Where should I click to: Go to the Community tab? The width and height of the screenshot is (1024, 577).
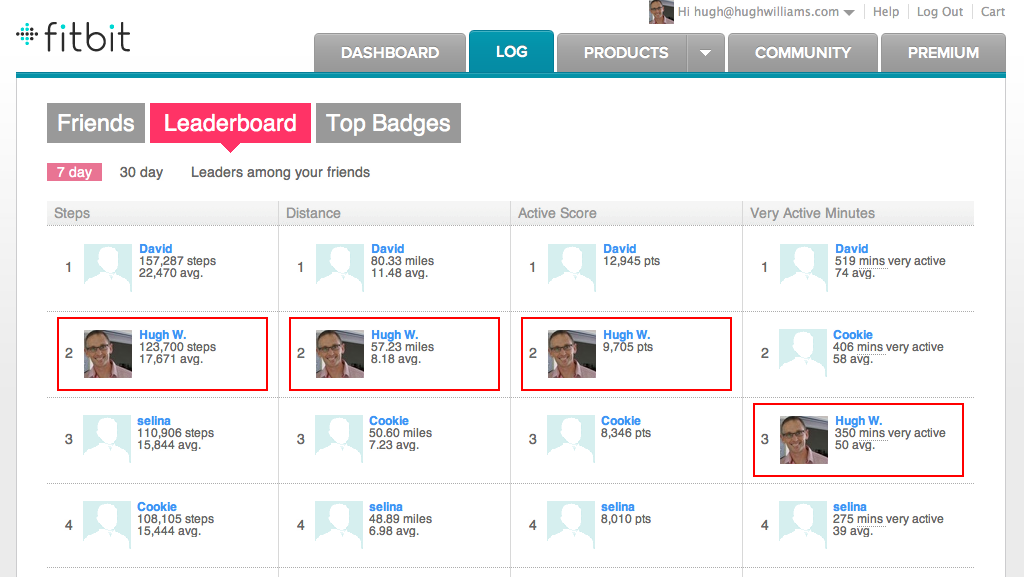pos(802,53)
